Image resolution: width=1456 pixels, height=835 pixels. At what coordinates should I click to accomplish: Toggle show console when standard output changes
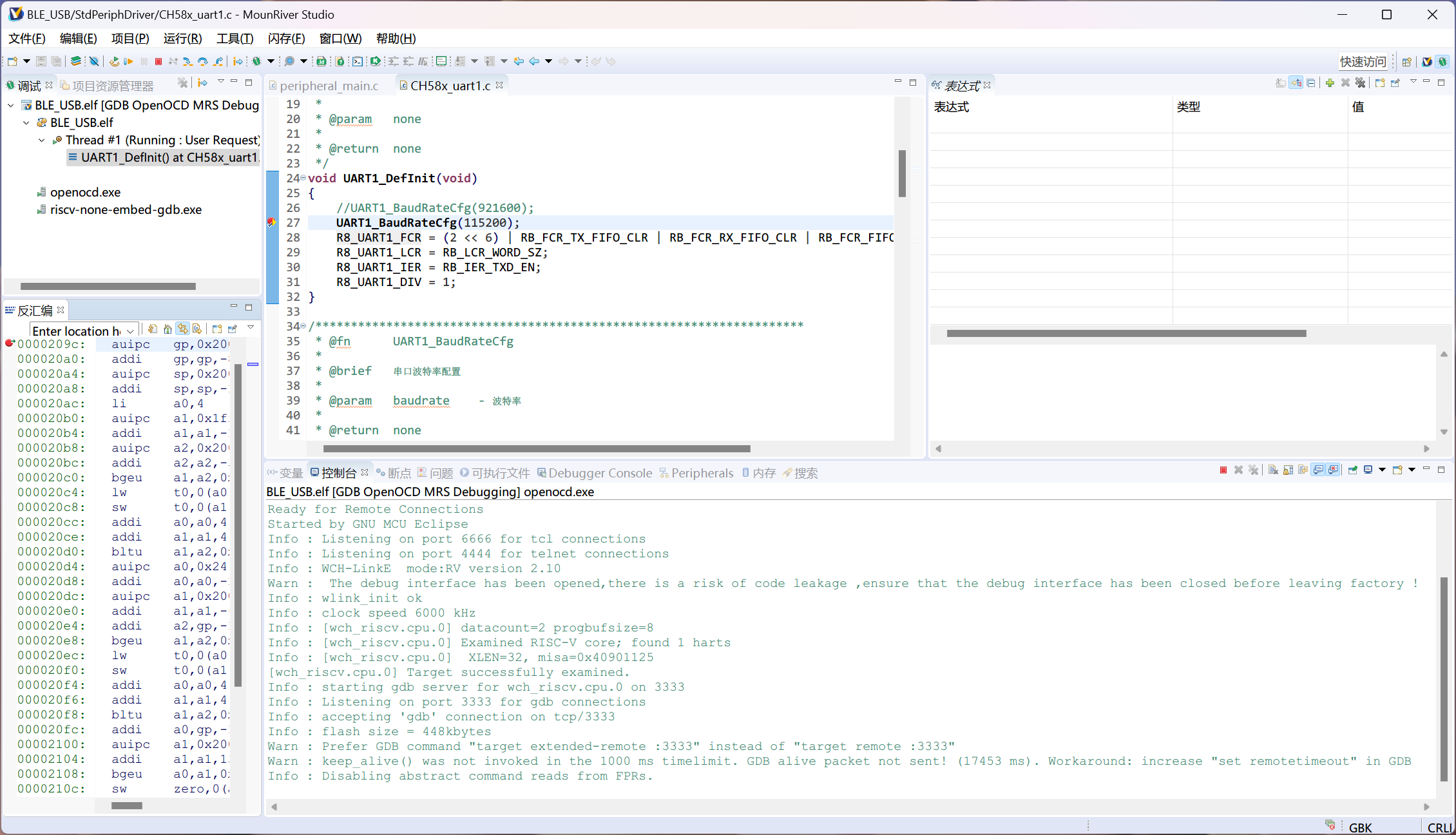click(1318, 470)
